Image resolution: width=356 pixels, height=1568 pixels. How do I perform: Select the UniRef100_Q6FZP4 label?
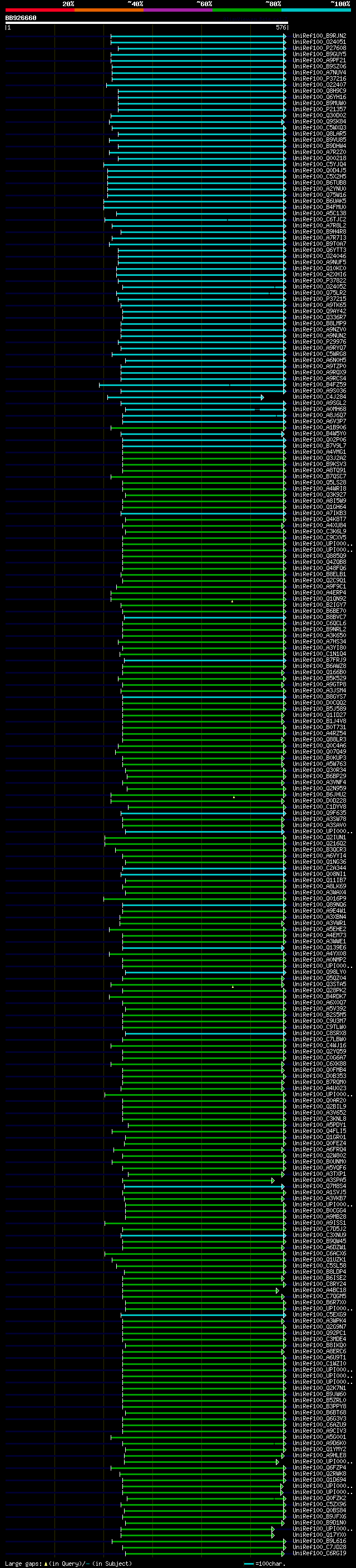click(319, 1467)
